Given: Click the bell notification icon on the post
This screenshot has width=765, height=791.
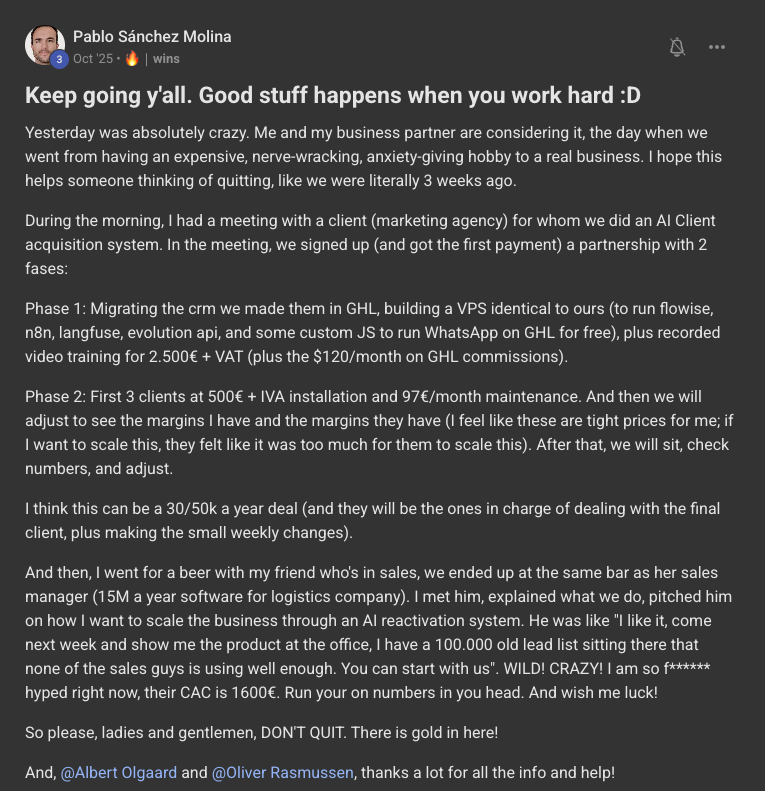Looking at the screenshot, I should tap(677, 47).
